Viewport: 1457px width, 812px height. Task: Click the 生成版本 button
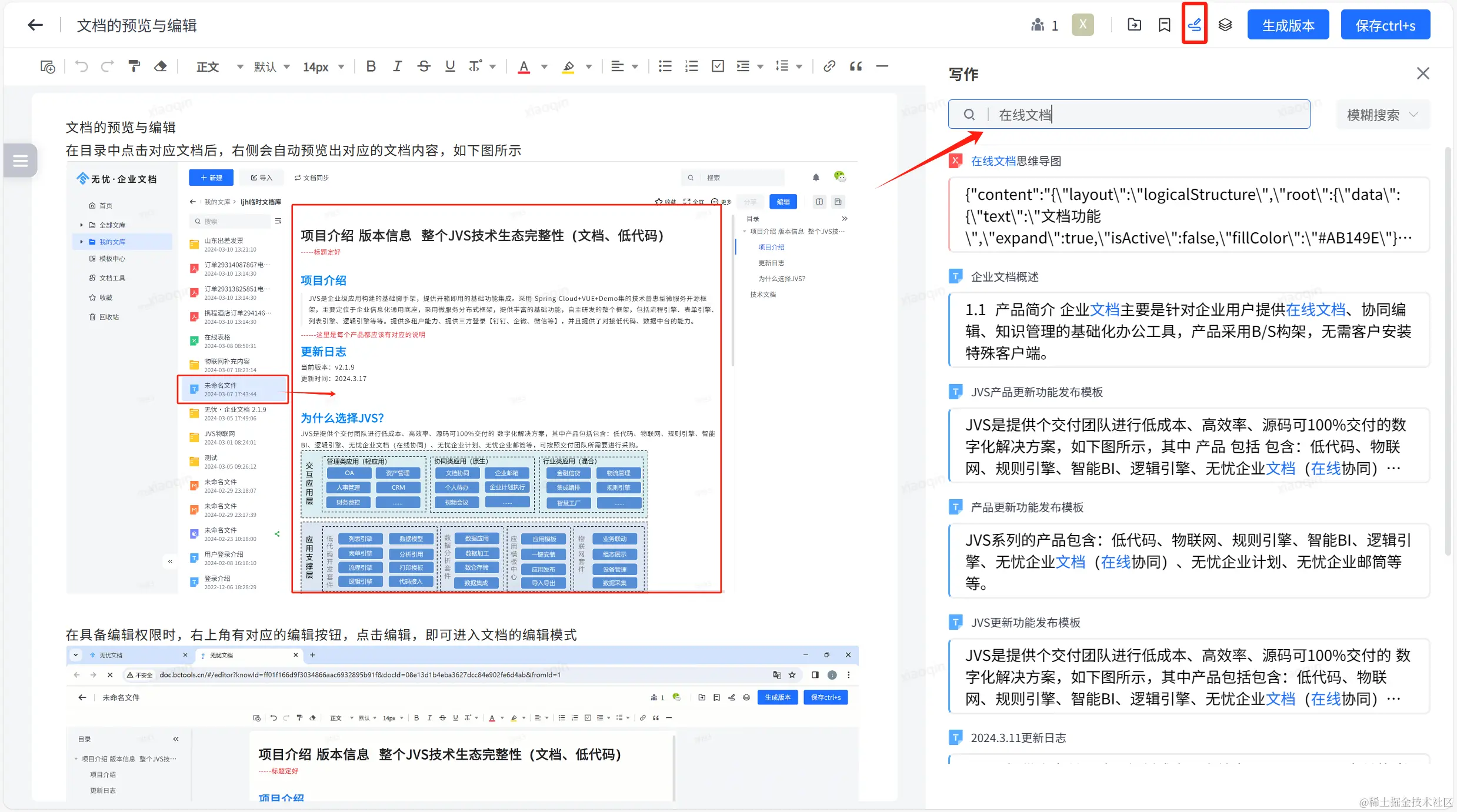pyautogui.click(x=1288, y=25)
